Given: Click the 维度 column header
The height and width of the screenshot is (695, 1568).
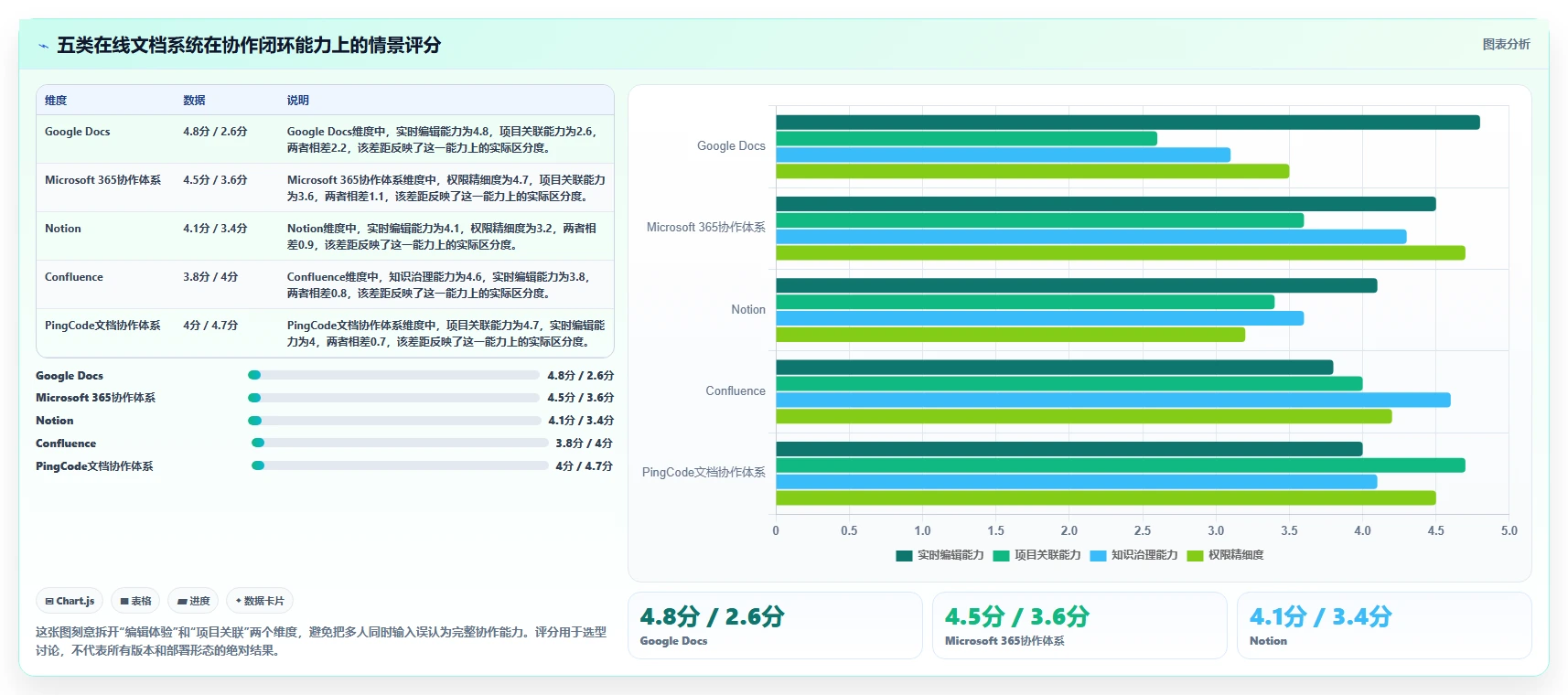Looking at the screenshot, I should 56,101.
